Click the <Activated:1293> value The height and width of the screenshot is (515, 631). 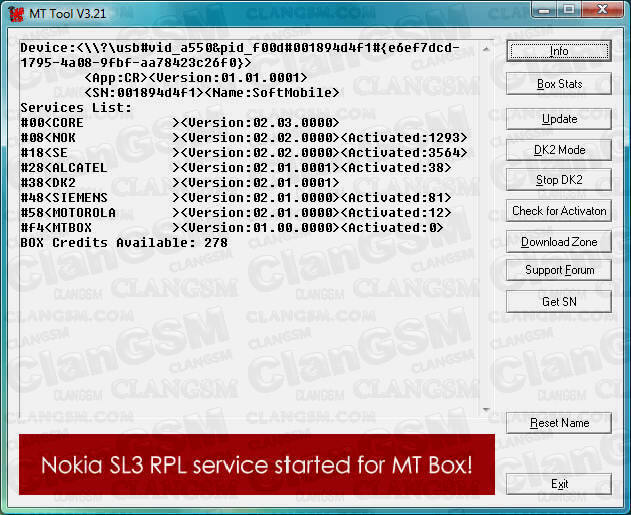point(404,138)
